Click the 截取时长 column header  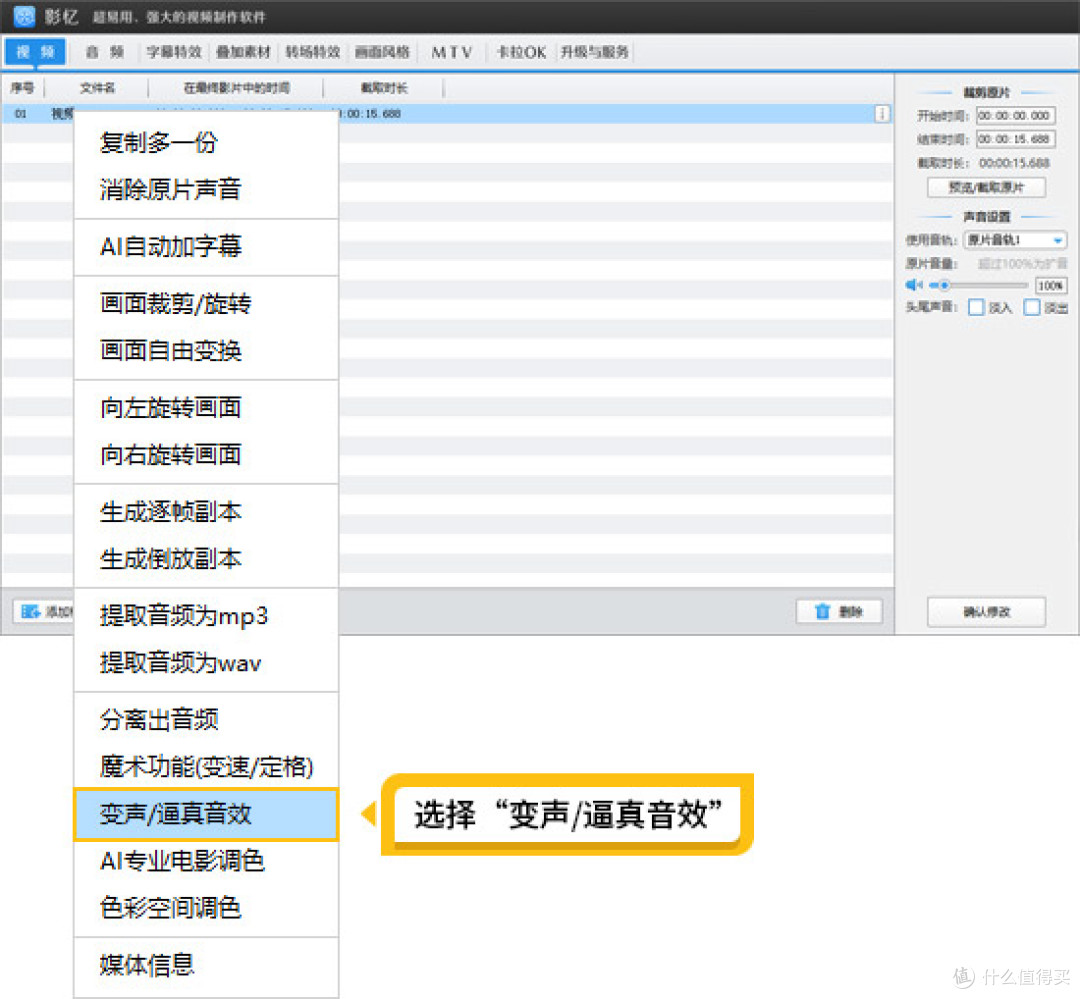(384, 87)
